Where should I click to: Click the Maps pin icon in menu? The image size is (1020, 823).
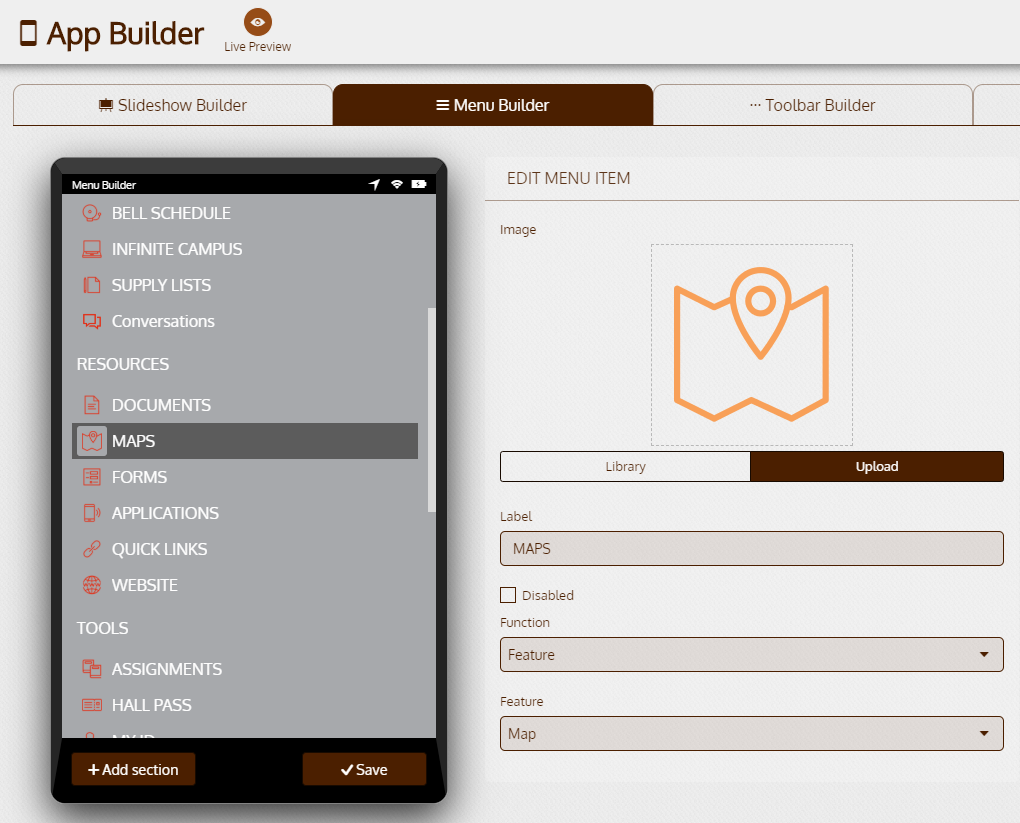92,441
